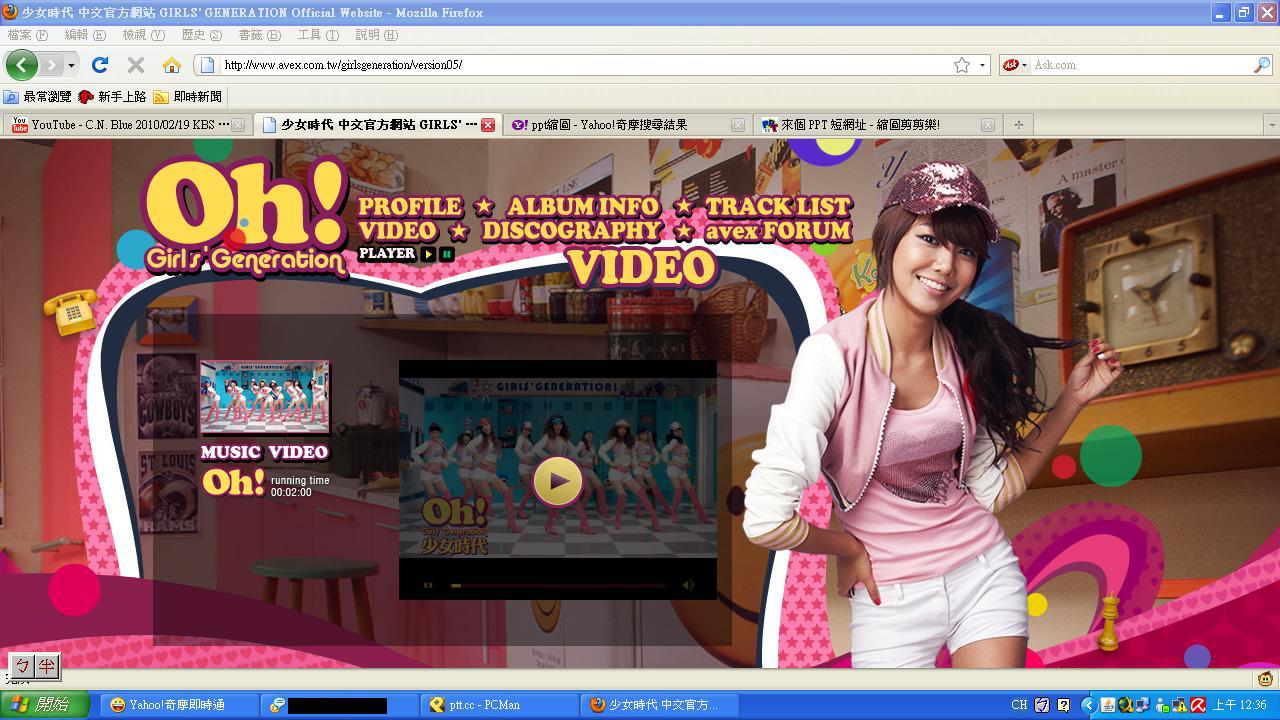Open the 書籤 (Bookmarks) menu

tap(260, 35)
